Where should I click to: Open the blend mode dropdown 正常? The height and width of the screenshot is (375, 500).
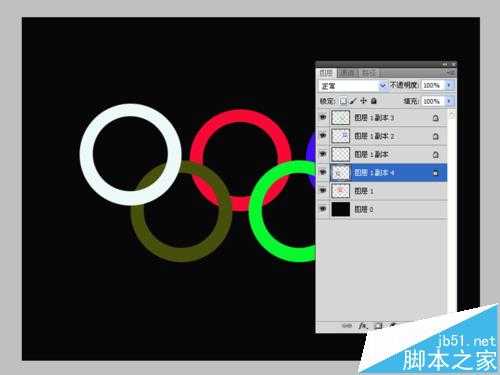pos(353,86)
